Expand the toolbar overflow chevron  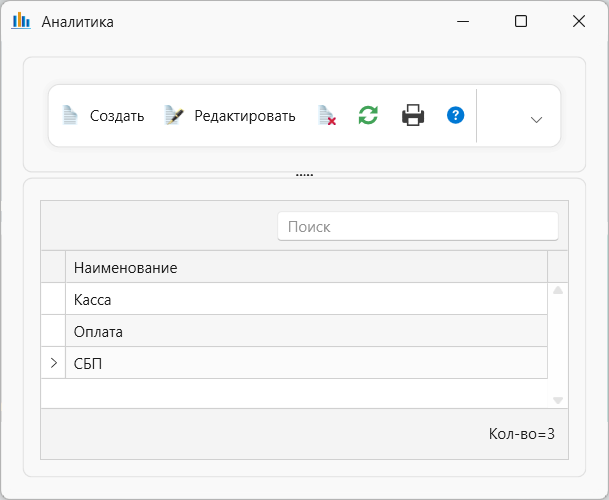click(x=536, y=120)
